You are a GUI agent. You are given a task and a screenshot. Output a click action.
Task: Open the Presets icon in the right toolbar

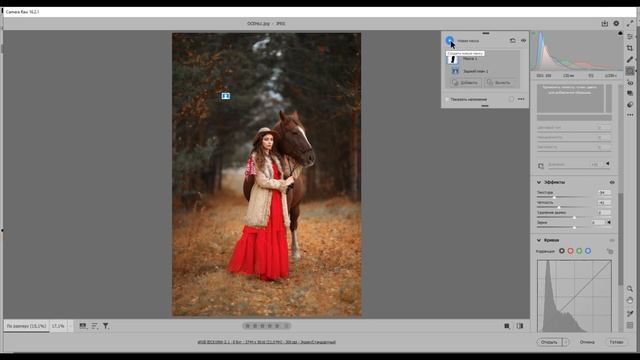click(630, 104)
